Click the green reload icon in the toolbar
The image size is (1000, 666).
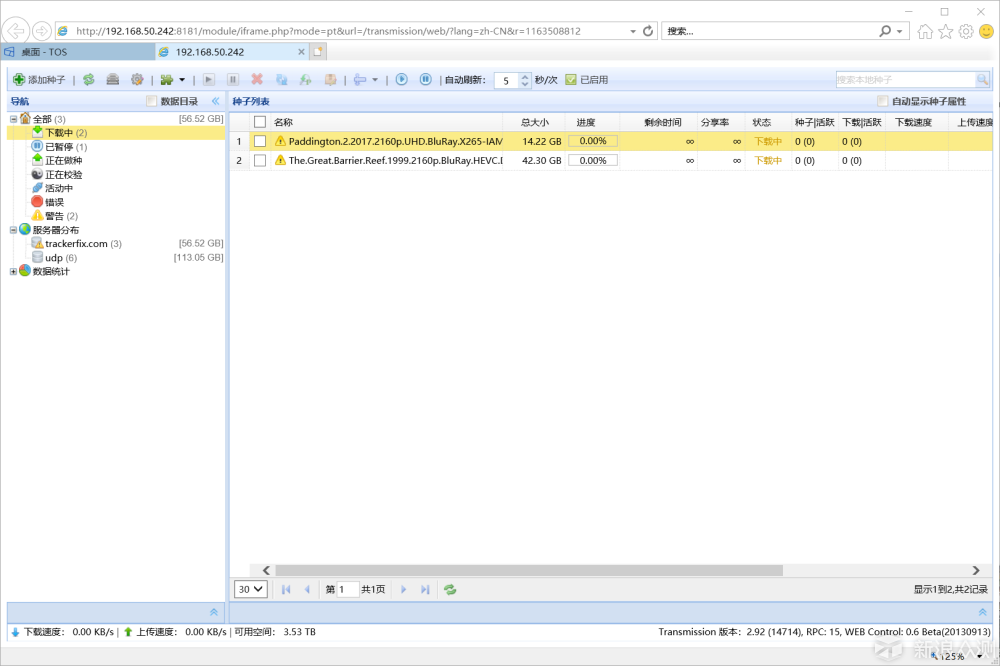pos(89,79)
